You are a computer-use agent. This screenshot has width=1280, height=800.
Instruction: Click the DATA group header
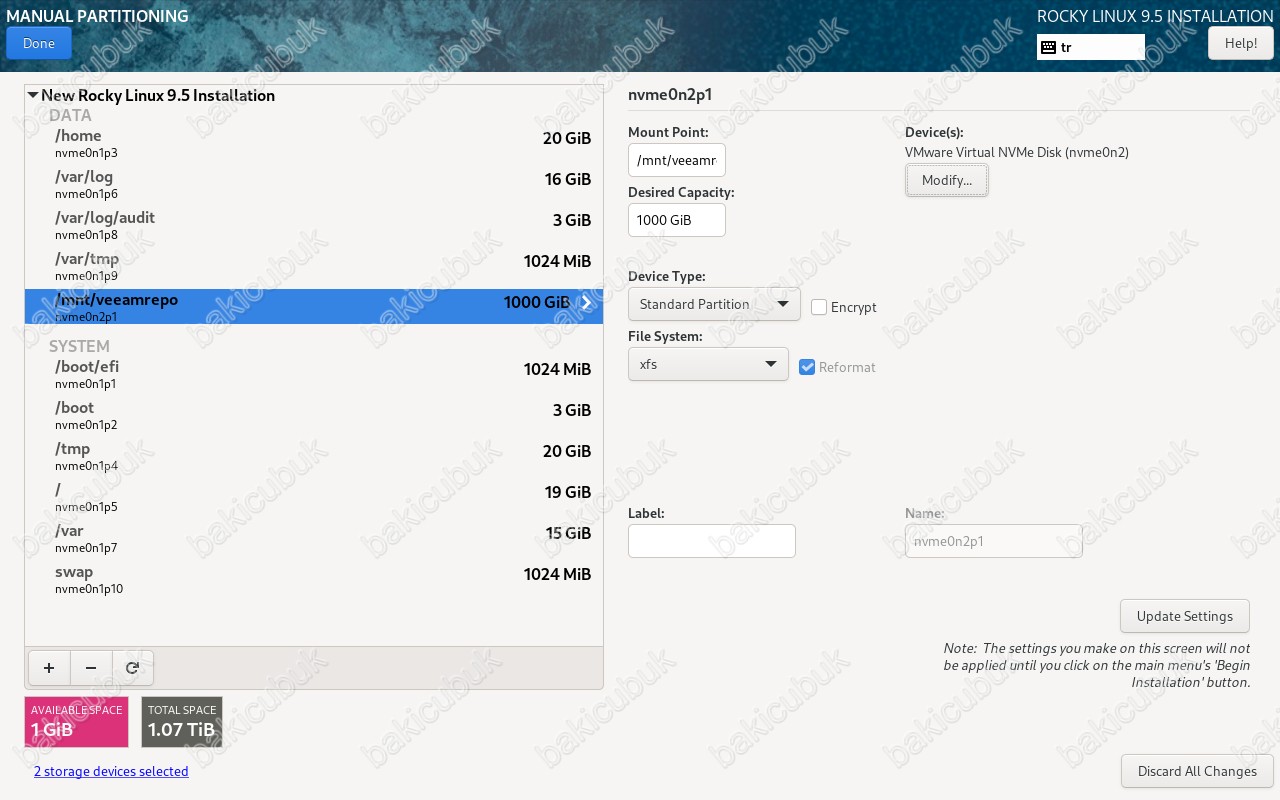coord(70,115)
